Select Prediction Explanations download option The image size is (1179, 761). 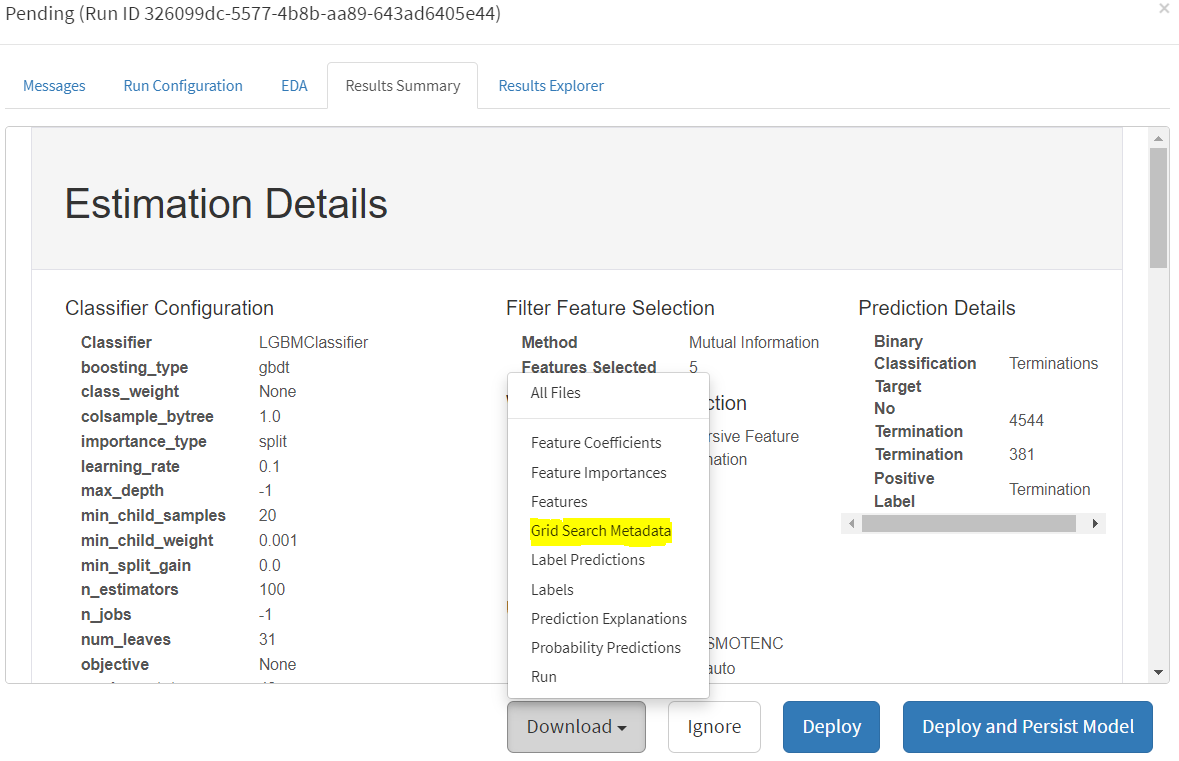609,619
